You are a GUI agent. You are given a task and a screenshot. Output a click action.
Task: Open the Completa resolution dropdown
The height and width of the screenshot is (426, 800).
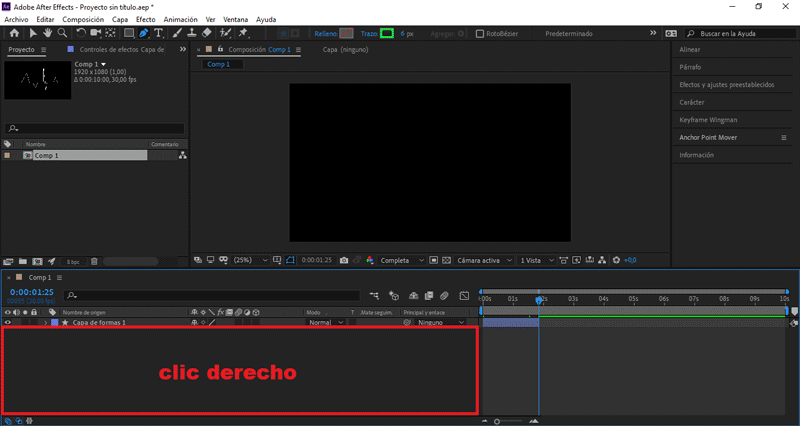pos(402,260)
